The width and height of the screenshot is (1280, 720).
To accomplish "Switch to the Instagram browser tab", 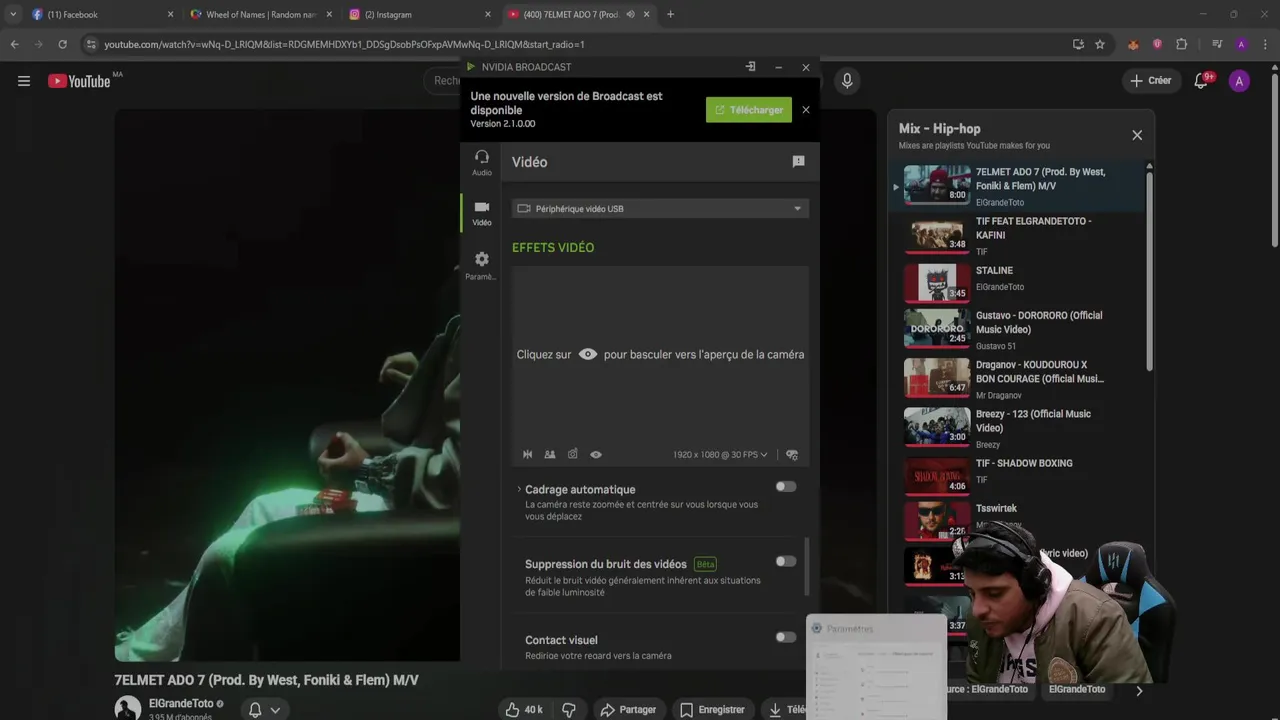I will pos(420,14).
